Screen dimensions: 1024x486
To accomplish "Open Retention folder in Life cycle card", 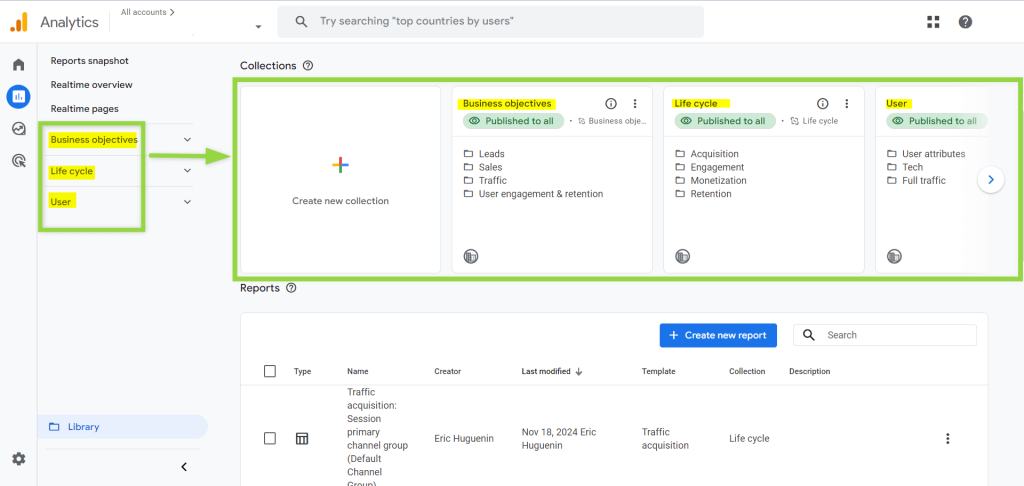I will 703,194.
